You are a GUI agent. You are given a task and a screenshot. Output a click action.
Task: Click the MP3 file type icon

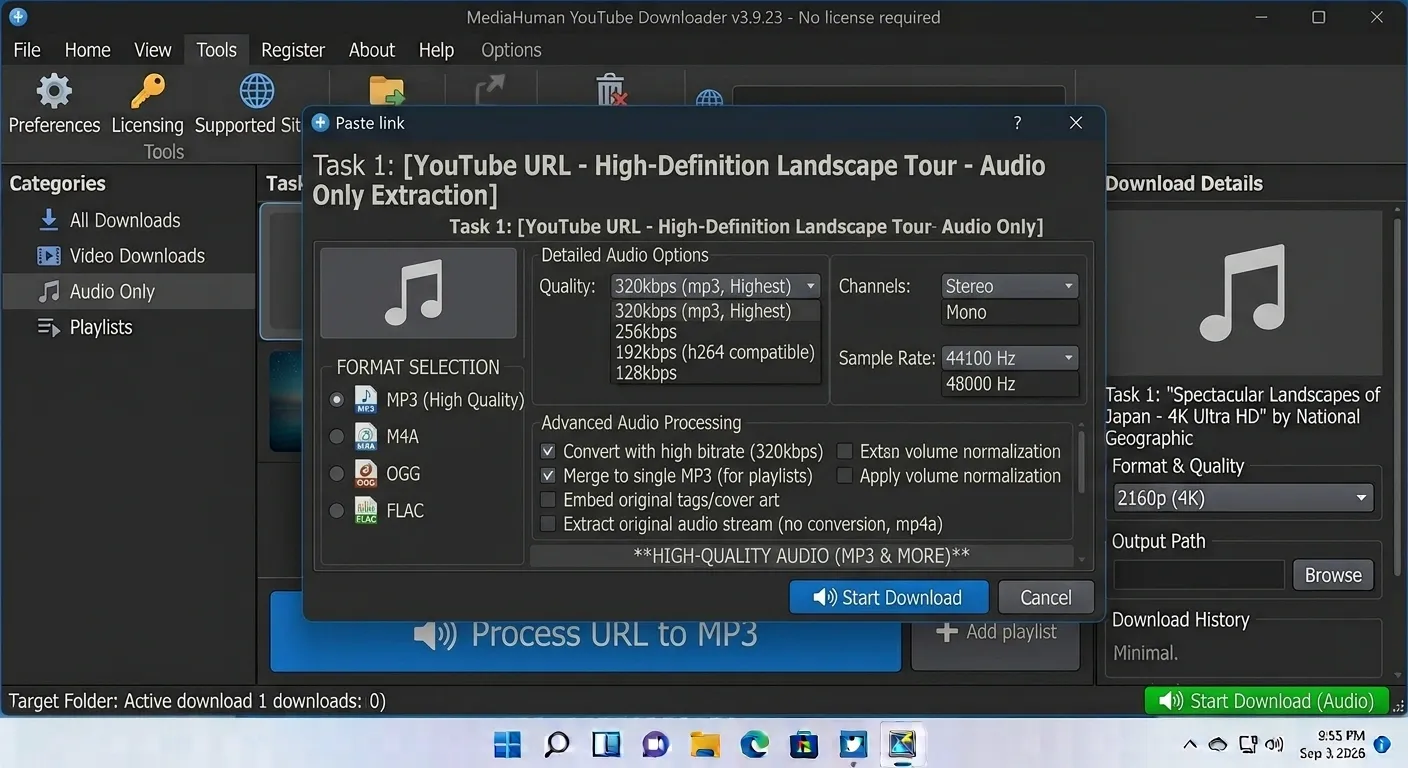point(366,400)
